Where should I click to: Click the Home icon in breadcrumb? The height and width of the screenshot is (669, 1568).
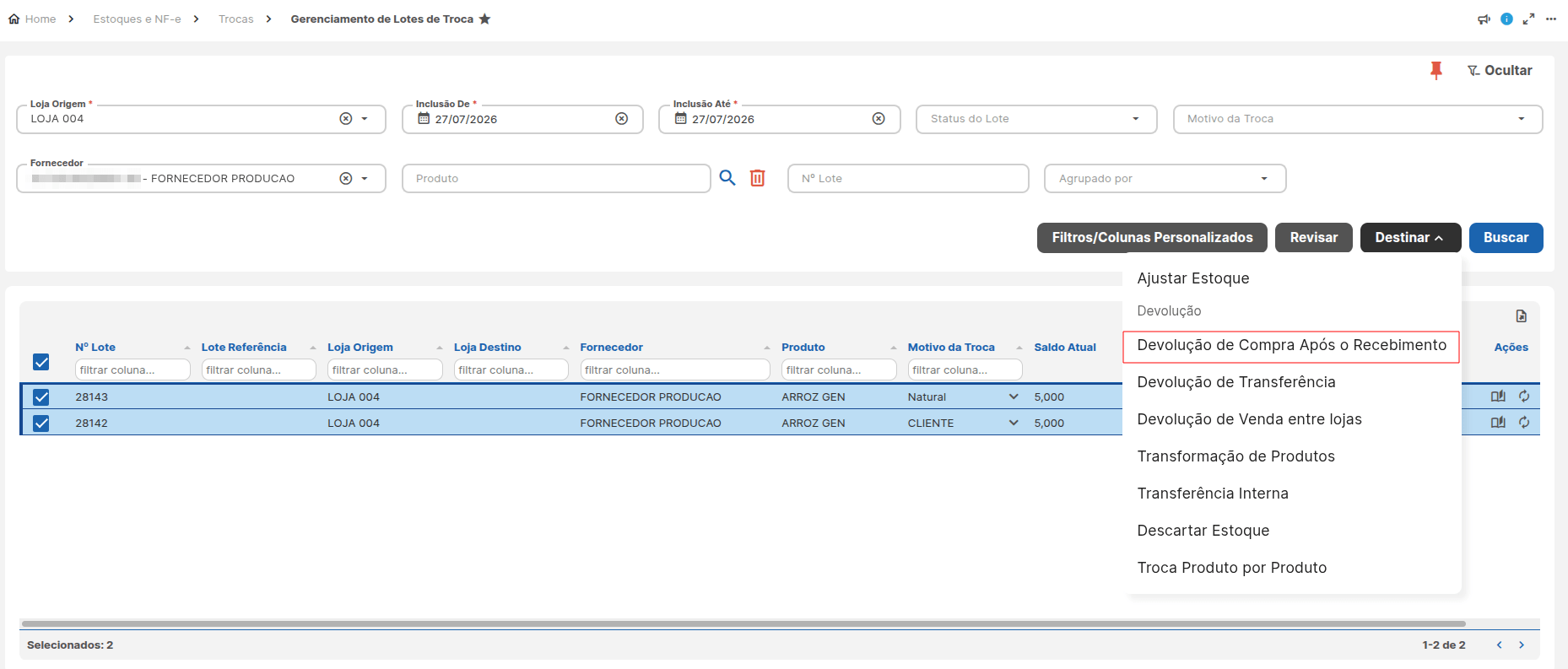[14, 19]
